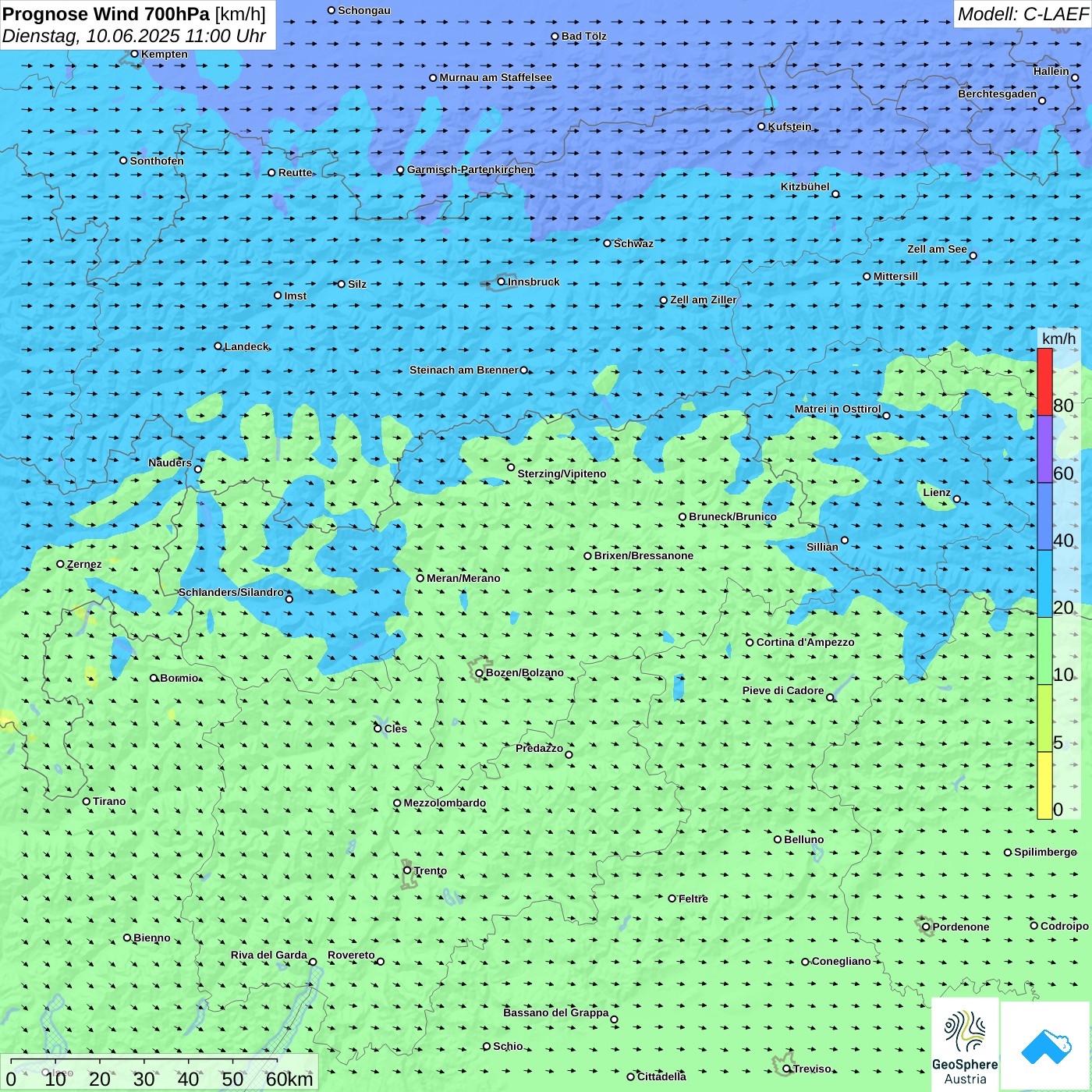Click the purple 60 km/h legend color

[x=1044, y=449]
